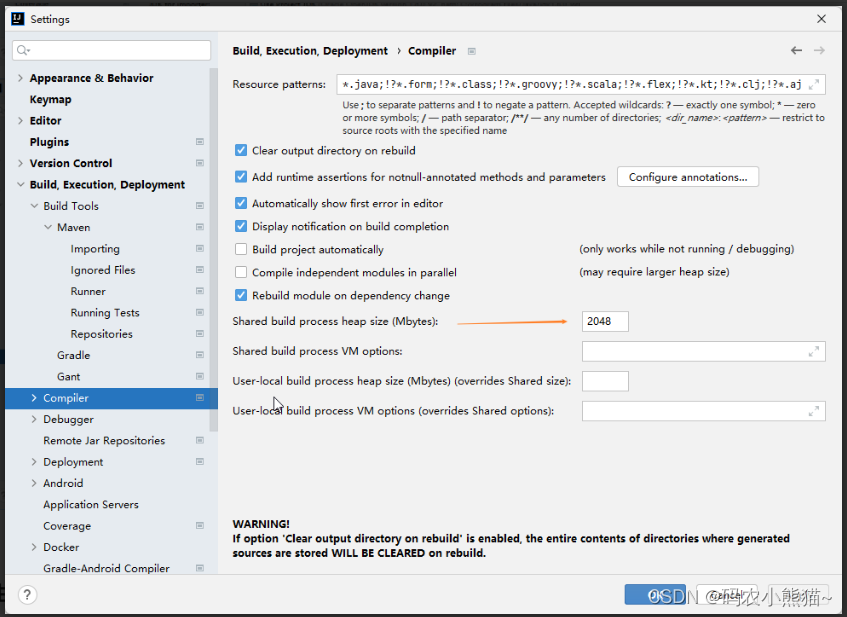Click Configure annotations... button
847x617 pixels.
(x=688, y=177)
